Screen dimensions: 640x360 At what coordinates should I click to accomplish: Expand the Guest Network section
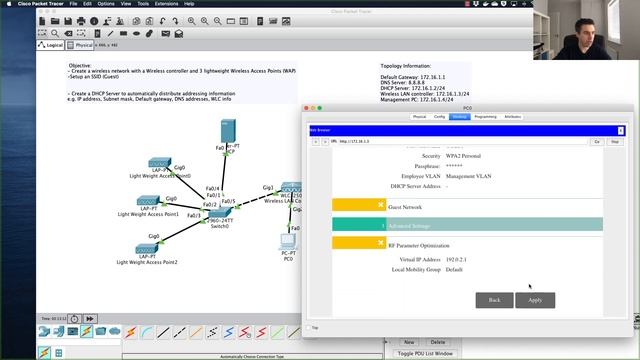(x=359, y=205)
